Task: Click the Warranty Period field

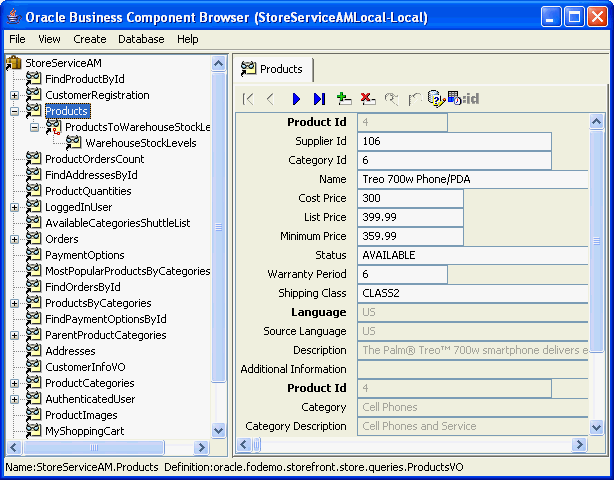Action: click(402, 274)
